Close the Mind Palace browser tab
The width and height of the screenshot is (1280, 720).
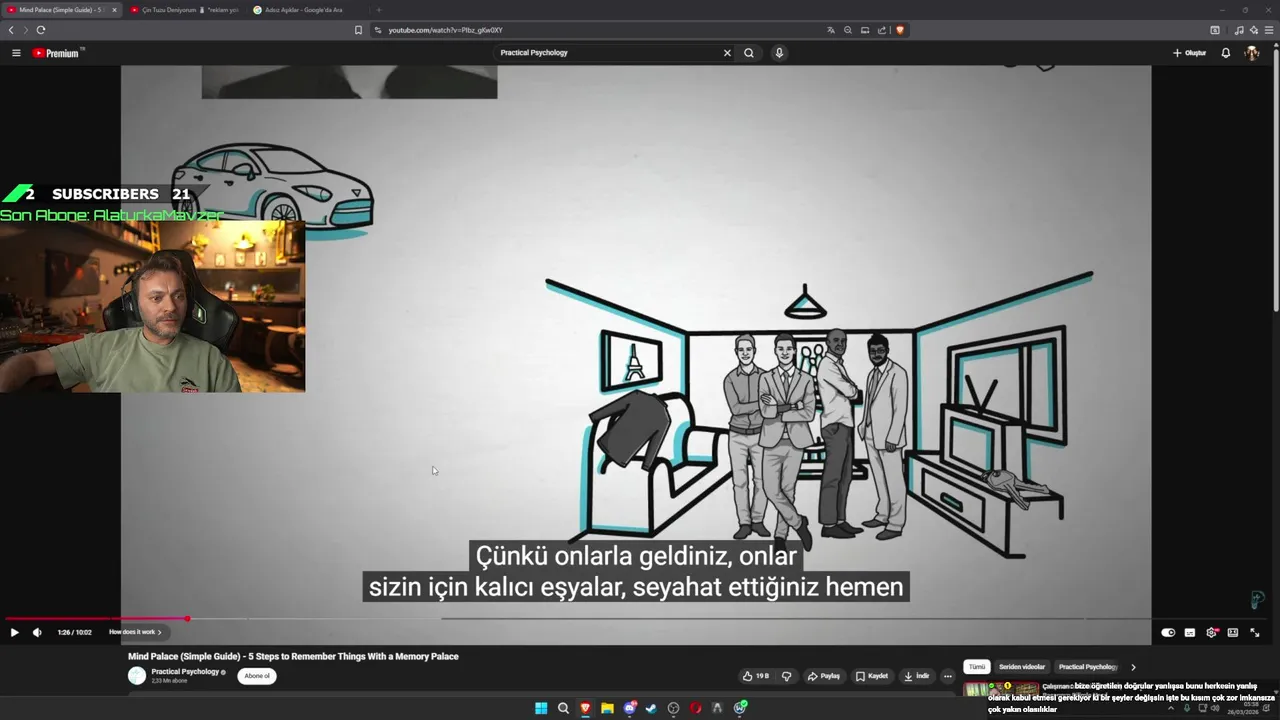(114, 10)
